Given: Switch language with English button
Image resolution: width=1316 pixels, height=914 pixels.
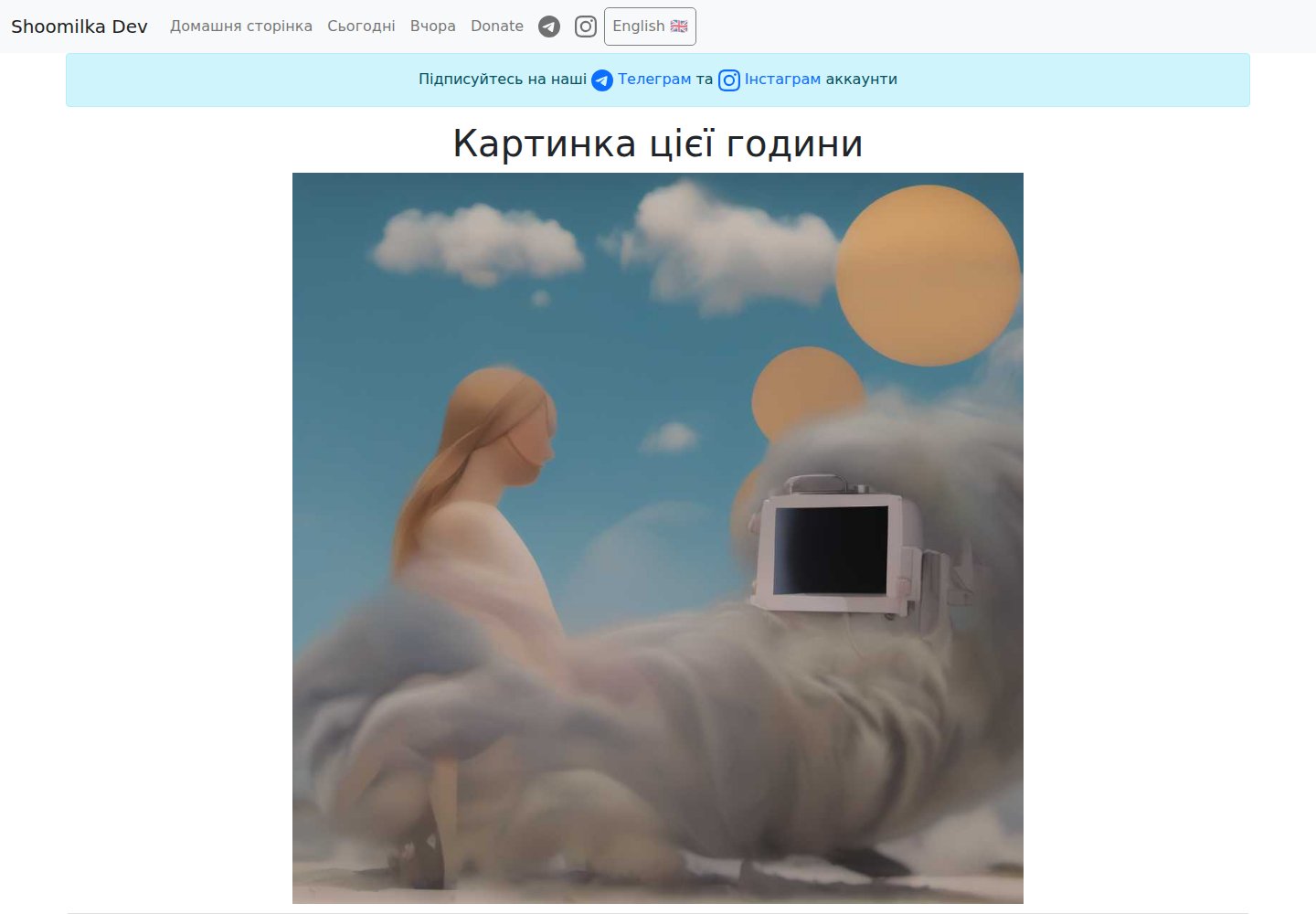Looking at the screenshot, I should coord(650,27).
